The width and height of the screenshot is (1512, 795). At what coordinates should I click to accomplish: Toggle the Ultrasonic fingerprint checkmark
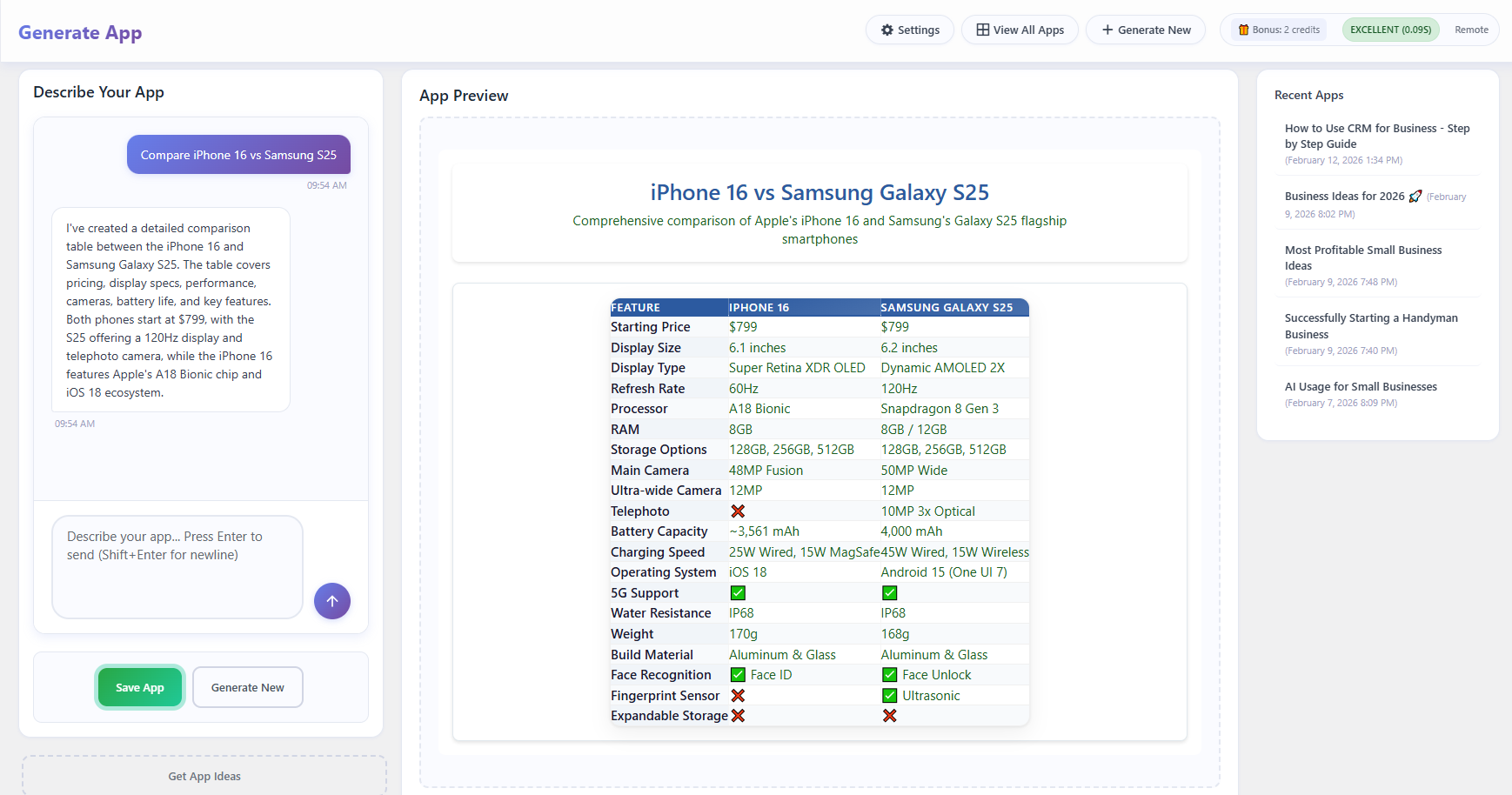(889, 695)
